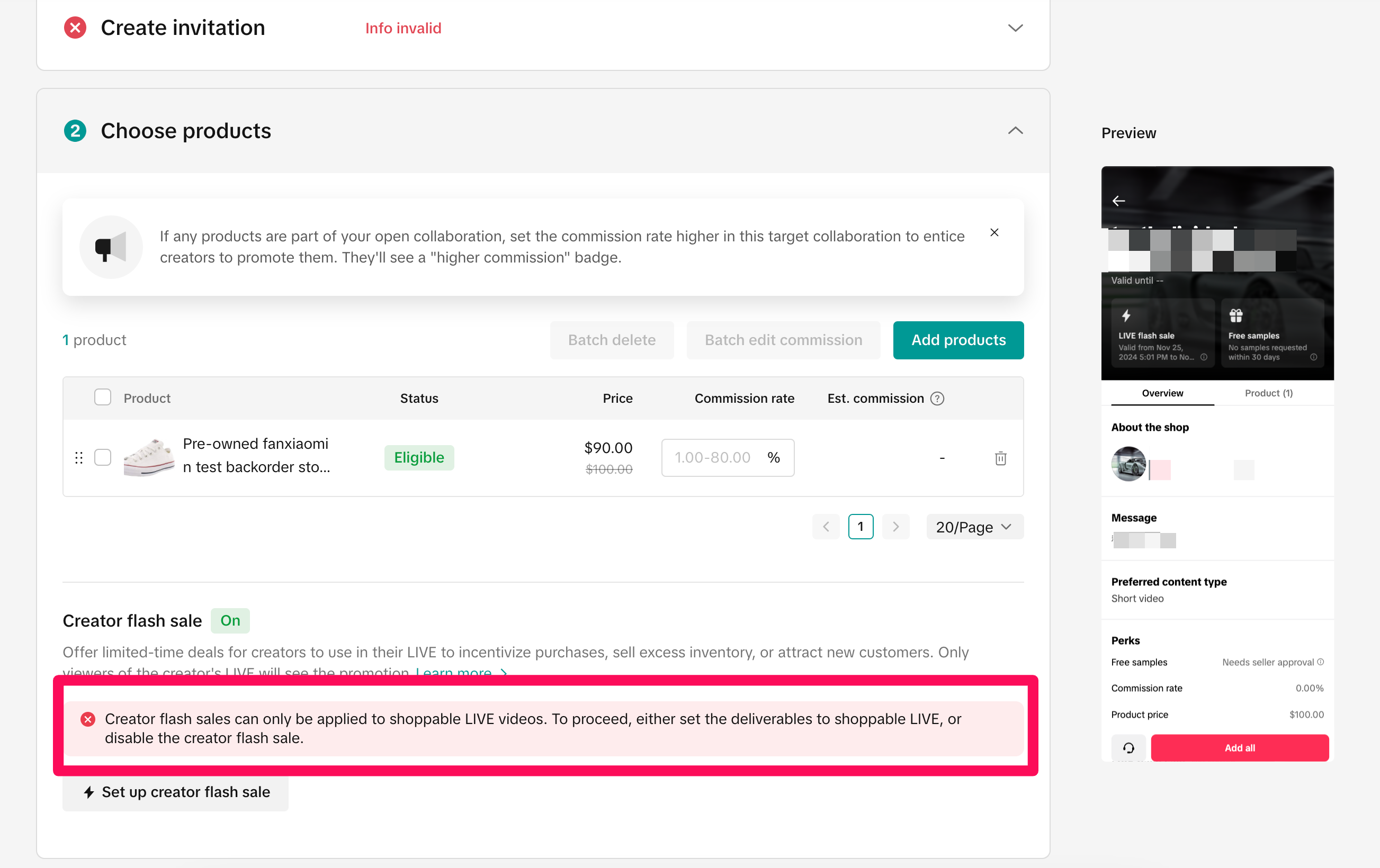The image size is (1380, 868).
Task: Focus the commission rate percentage field
Action: tap(712, 458)
